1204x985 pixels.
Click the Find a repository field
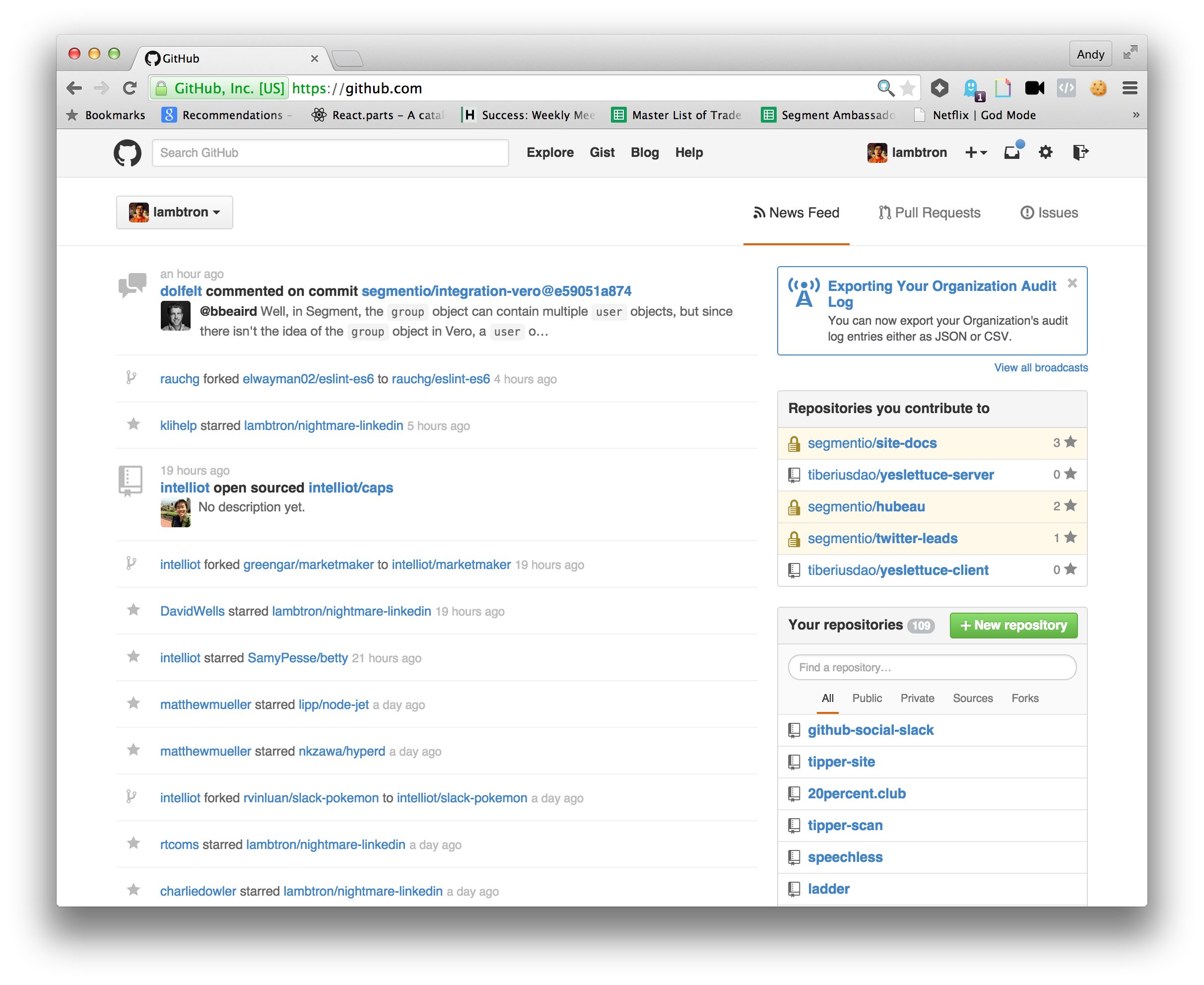(932, 667)
